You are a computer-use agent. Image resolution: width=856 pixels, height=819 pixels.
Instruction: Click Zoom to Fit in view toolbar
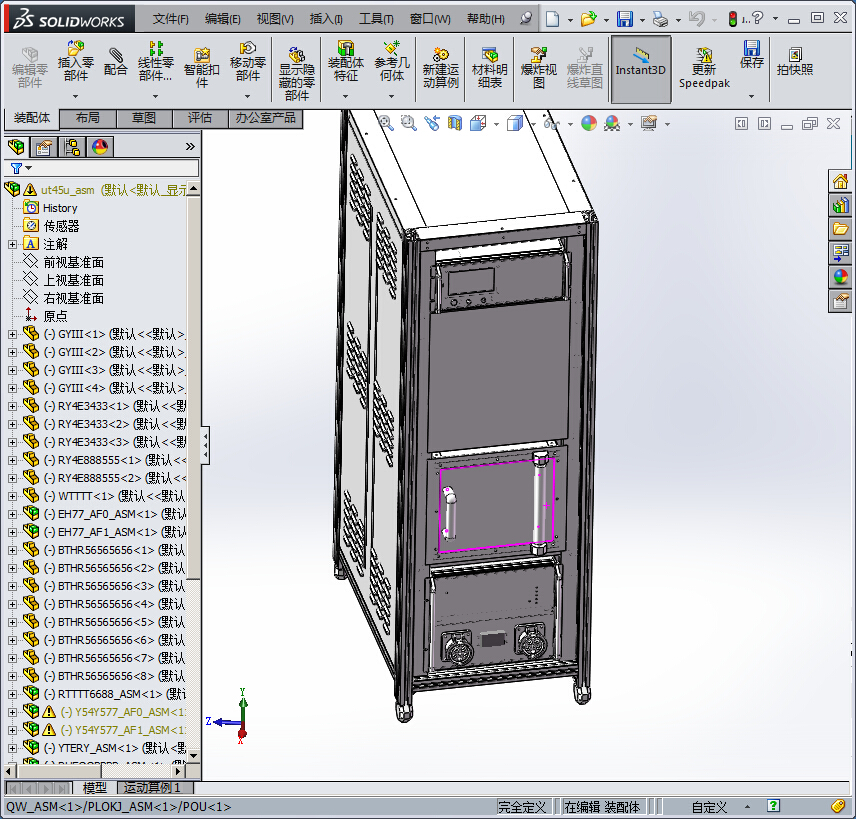point(386,122)
